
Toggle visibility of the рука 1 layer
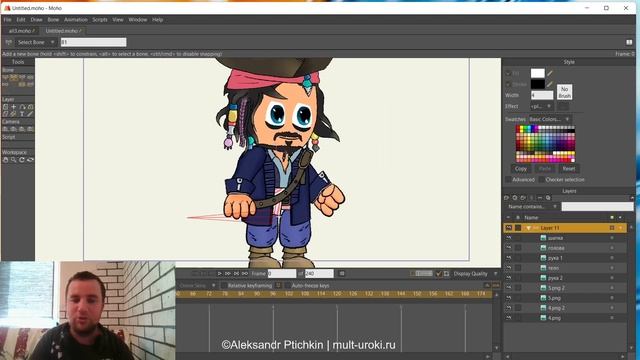click(x=509, y=258)
